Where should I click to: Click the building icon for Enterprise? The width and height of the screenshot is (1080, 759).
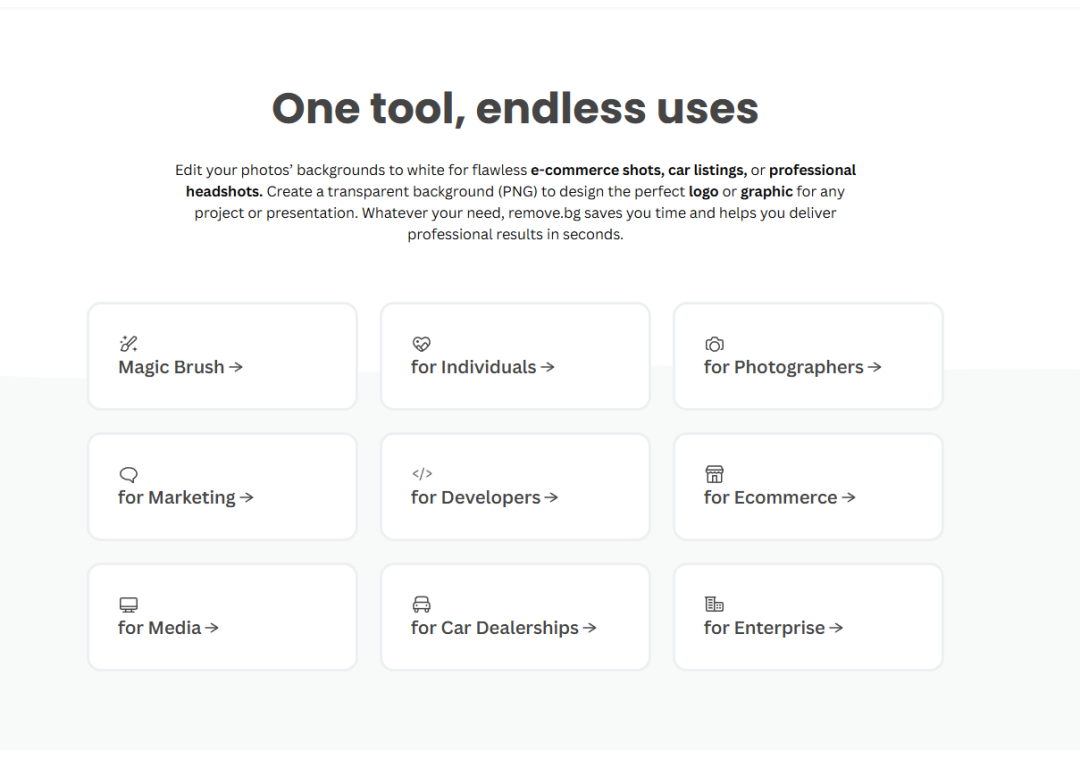[x=714, y=605]
